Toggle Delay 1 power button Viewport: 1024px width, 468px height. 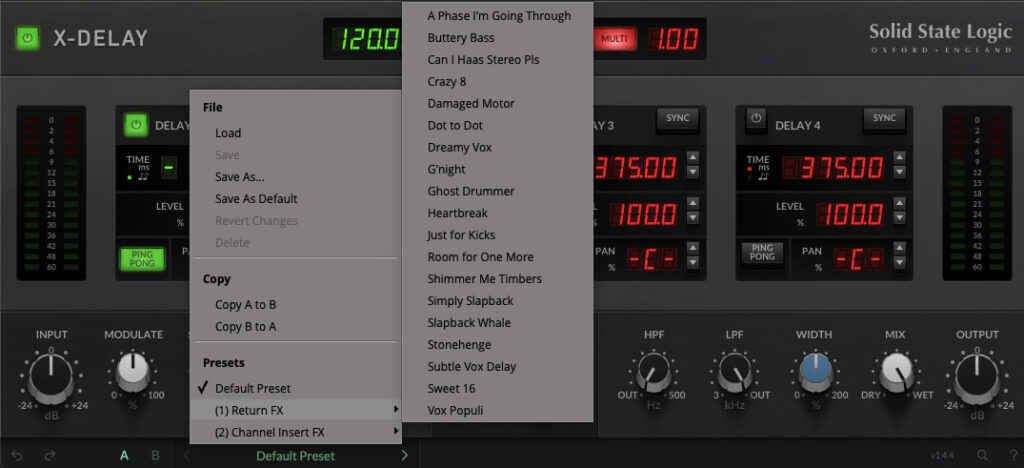point(136,125)
